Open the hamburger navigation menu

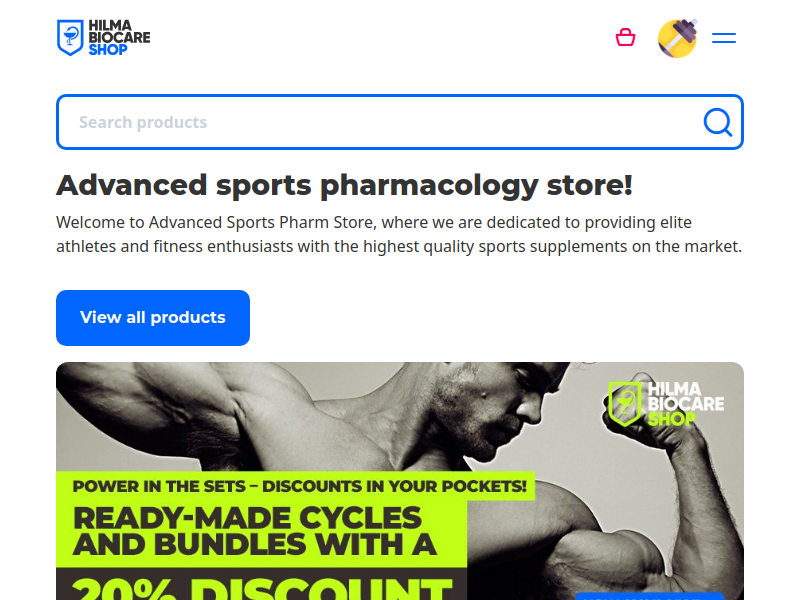tap(723, 38)
